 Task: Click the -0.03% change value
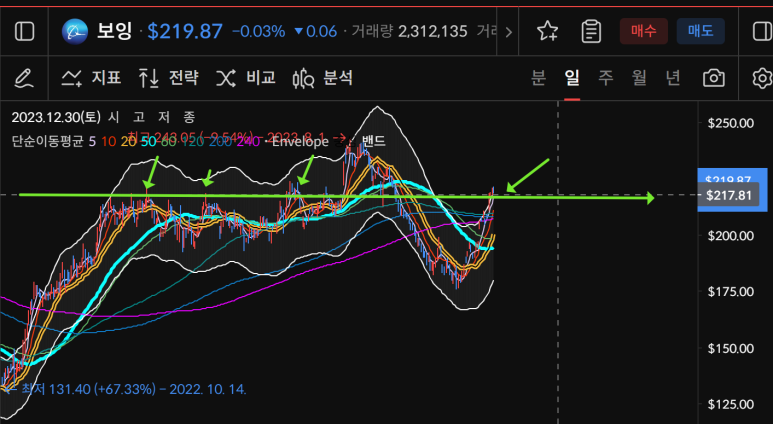pos(258,32)
